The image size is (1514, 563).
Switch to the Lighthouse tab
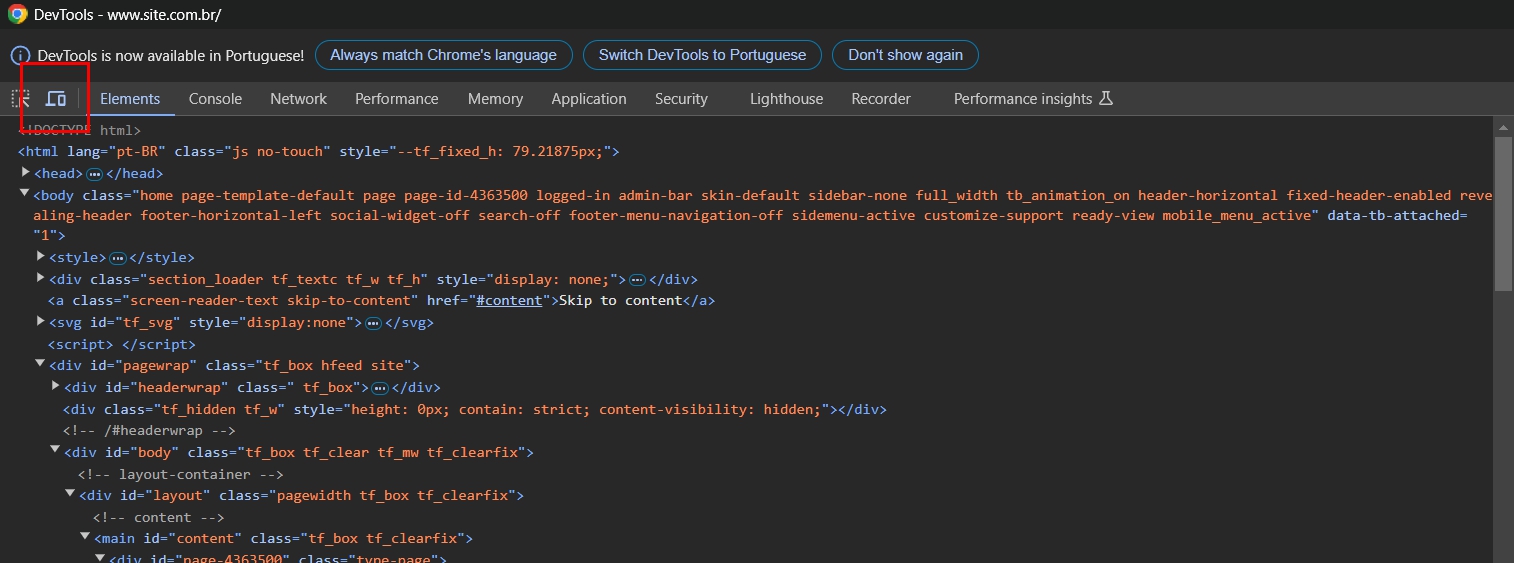[786, 99]
